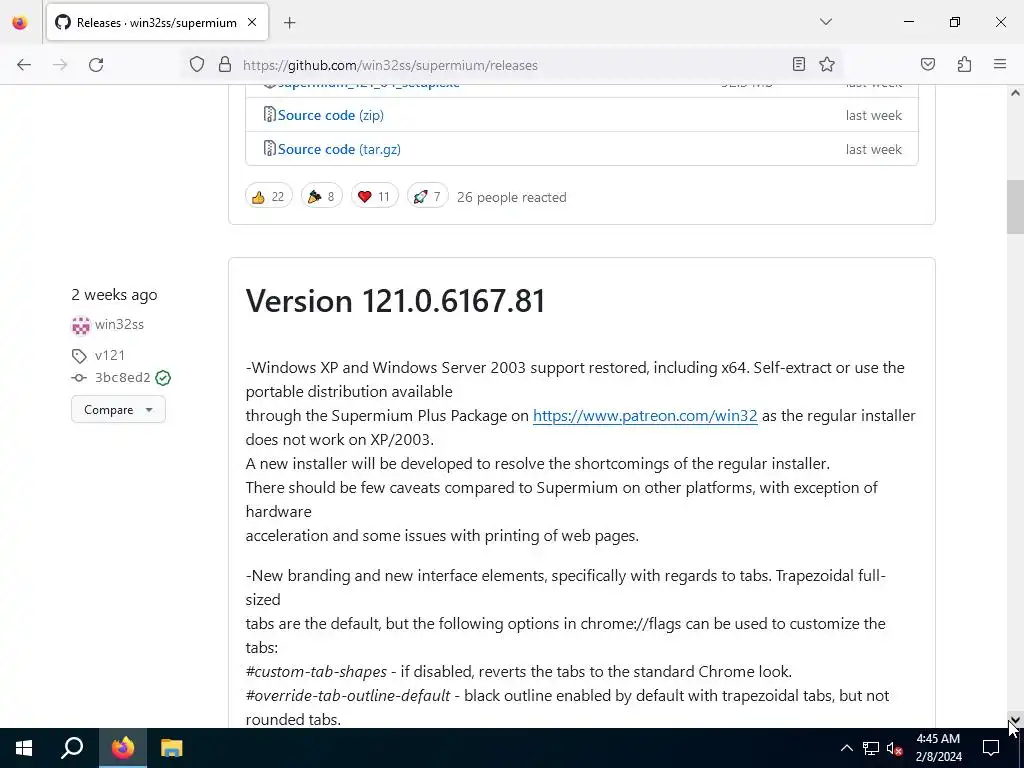Click the page scrollbar thumb

(1015, 206)
